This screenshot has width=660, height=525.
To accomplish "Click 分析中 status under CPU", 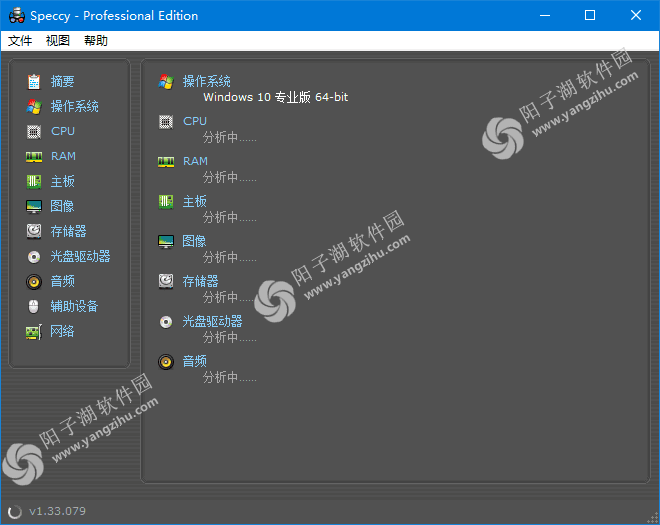I will (x=229, y=137).
